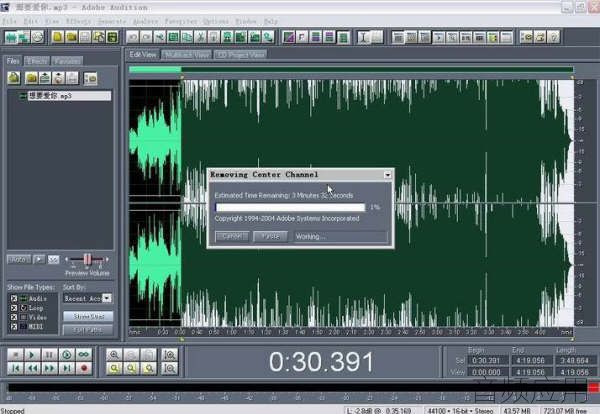
Task: Click the Fast Forward transport button
Action: coord(49,368)
